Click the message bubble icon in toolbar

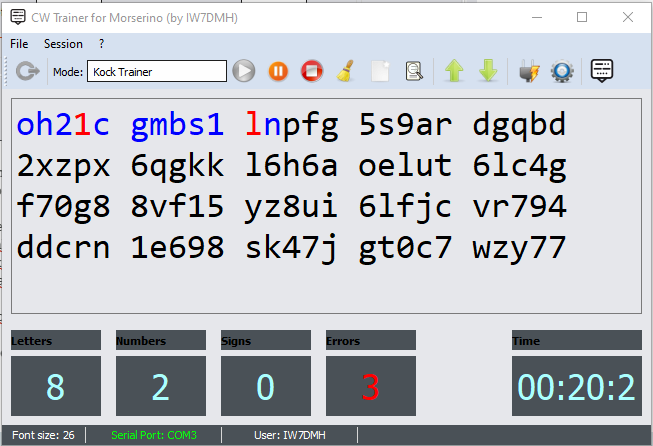coord(602,71)
